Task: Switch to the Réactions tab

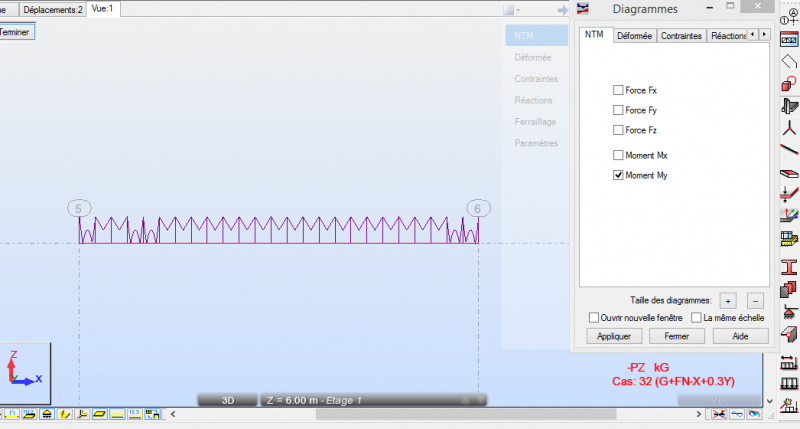Action: 728,36
